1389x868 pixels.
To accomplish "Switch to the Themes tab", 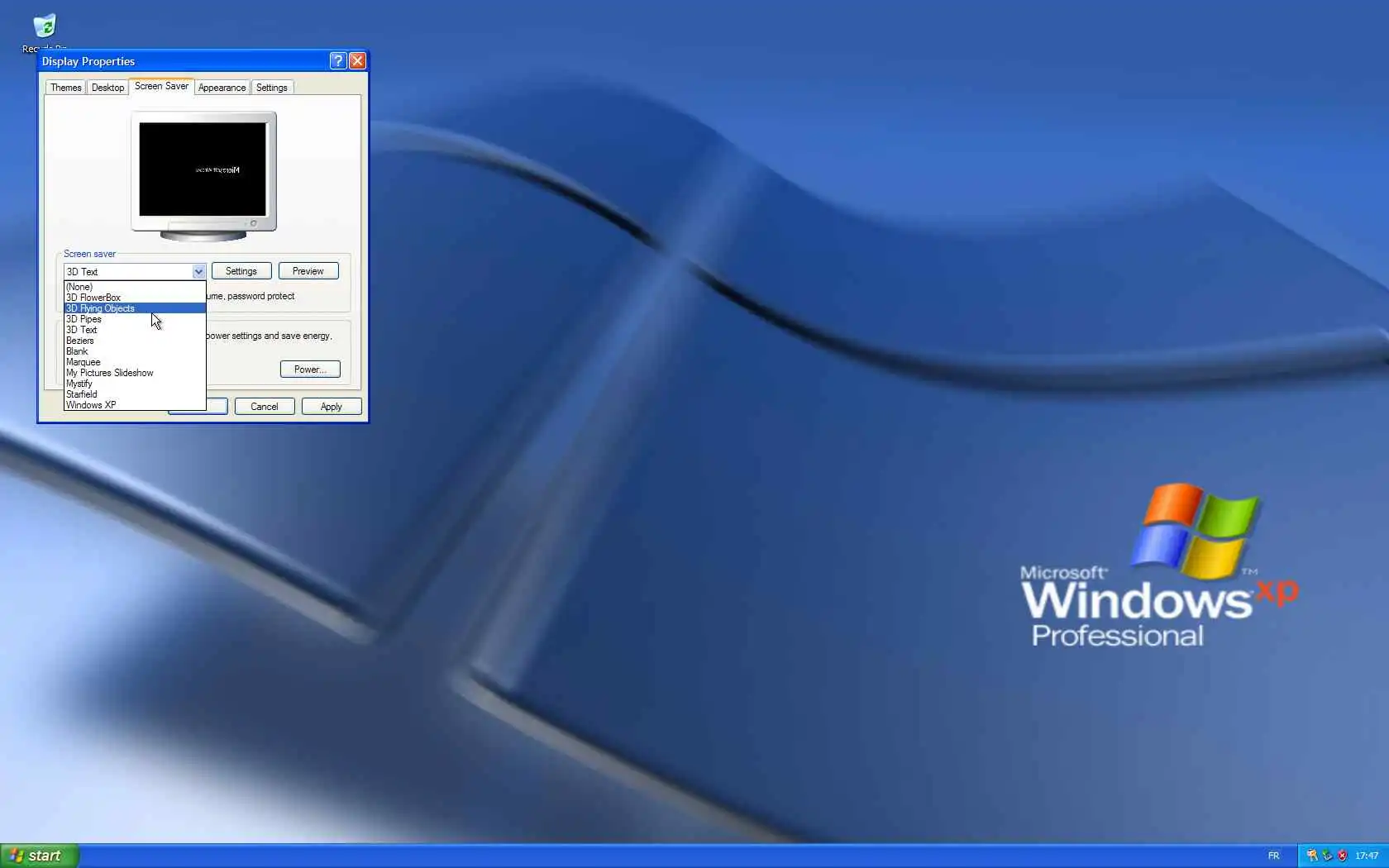I will pyautogui.click(x=66, y=88).
